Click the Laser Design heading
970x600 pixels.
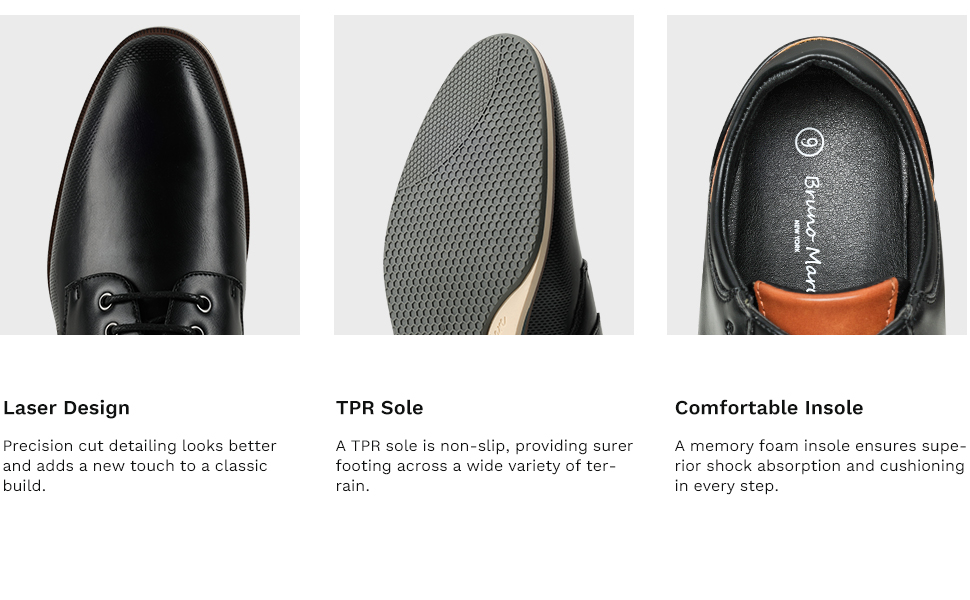[66, 408]
